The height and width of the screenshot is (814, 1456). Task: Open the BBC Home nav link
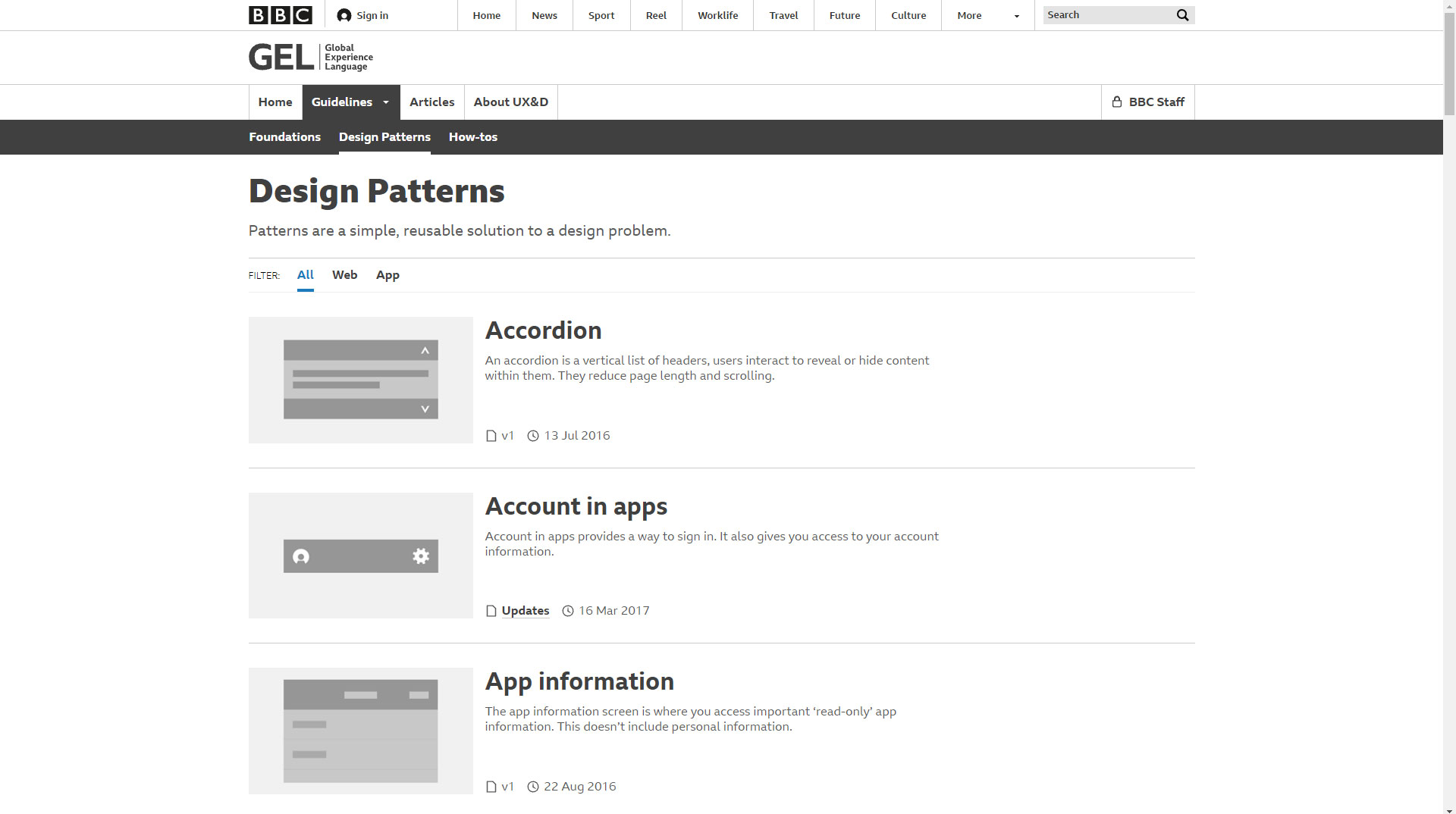click(x=486, y=15)
